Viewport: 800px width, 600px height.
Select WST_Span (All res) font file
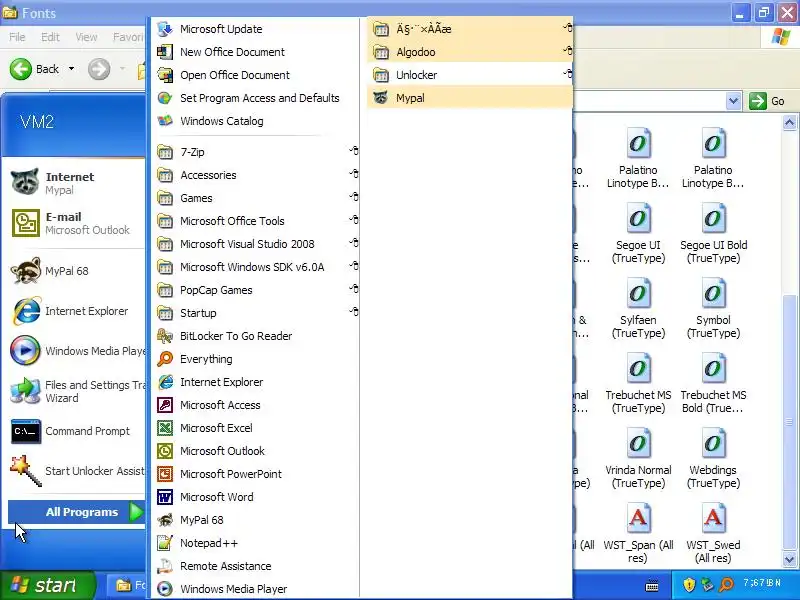(638, 534)
